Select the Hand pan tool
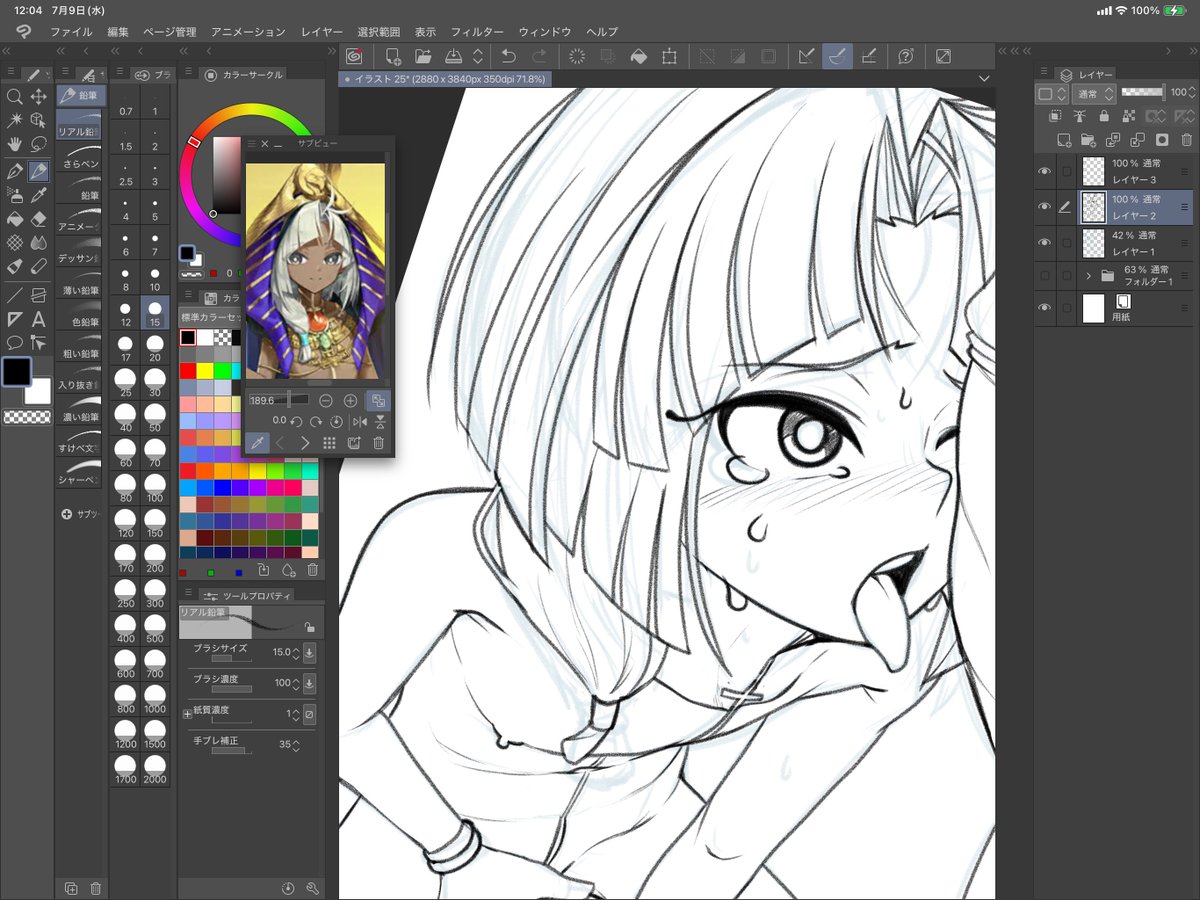 tap(15, 145)
